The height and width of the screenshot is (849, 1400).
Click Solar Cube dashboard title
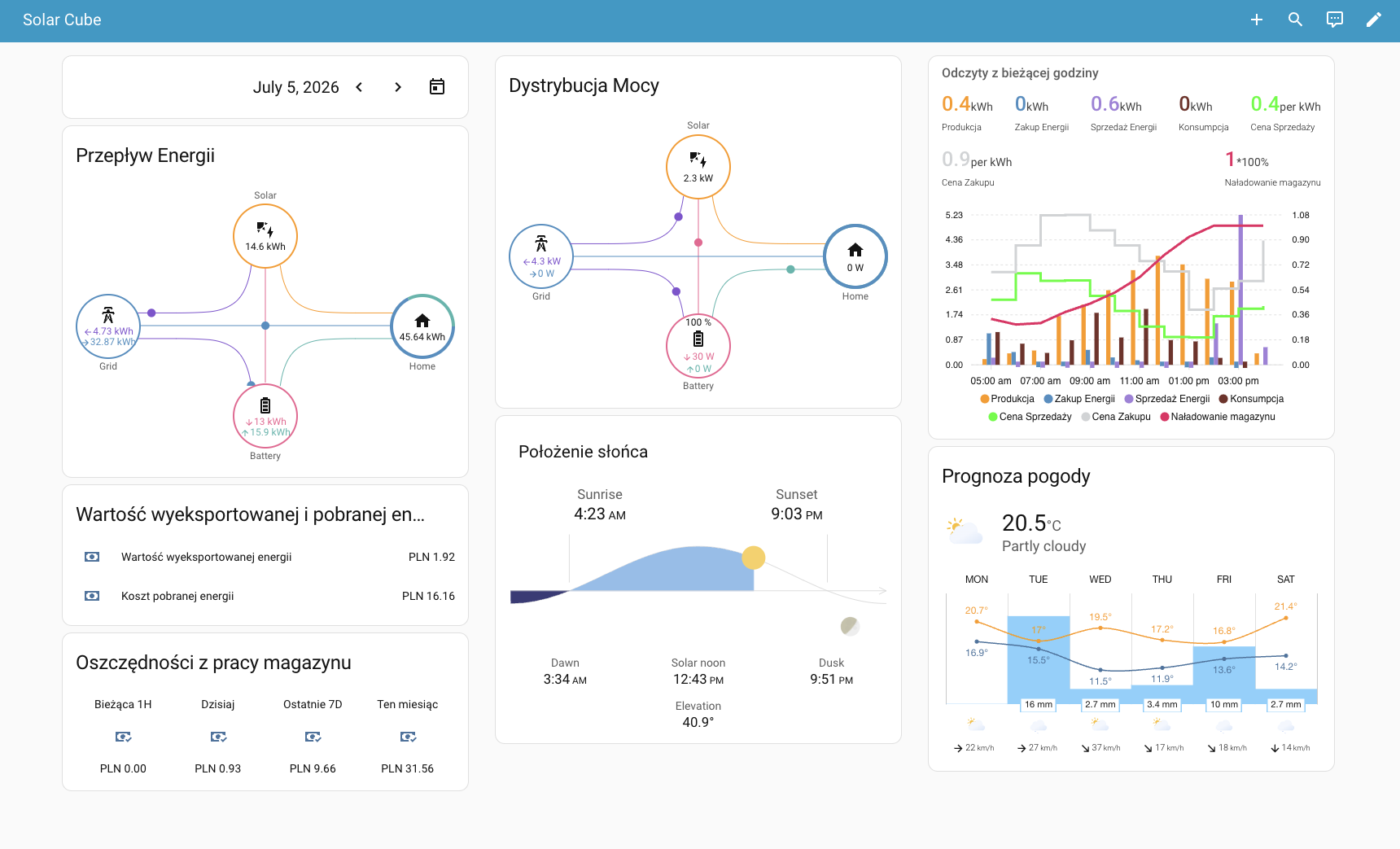(62, 20)
